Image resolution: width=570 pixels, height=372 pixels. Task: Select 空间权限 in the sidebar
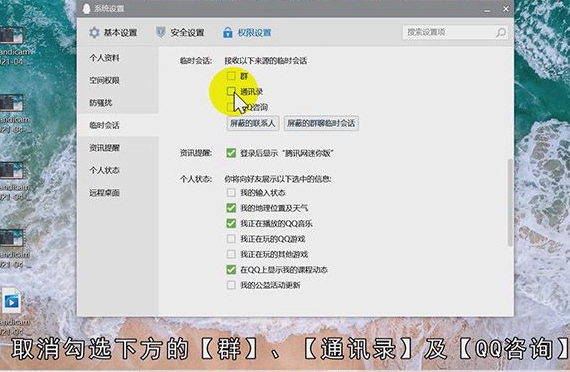[x=118, y=80]
